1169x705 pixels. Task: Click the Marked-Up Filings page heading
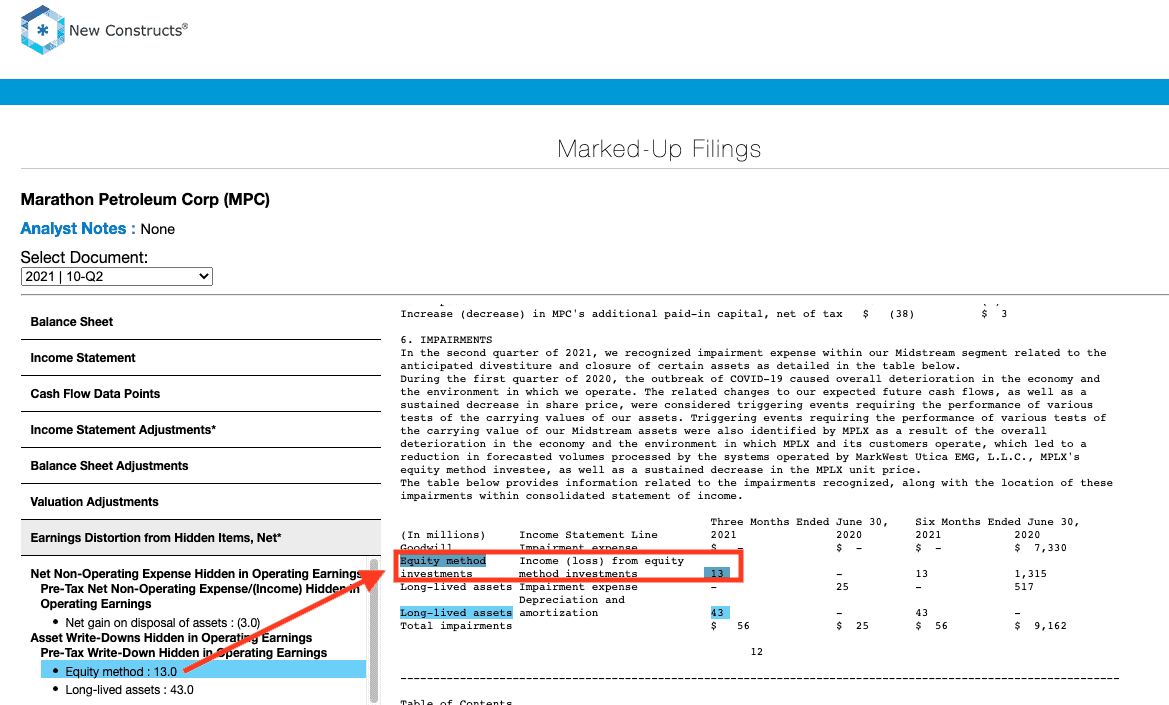click(x=659, y=149)
